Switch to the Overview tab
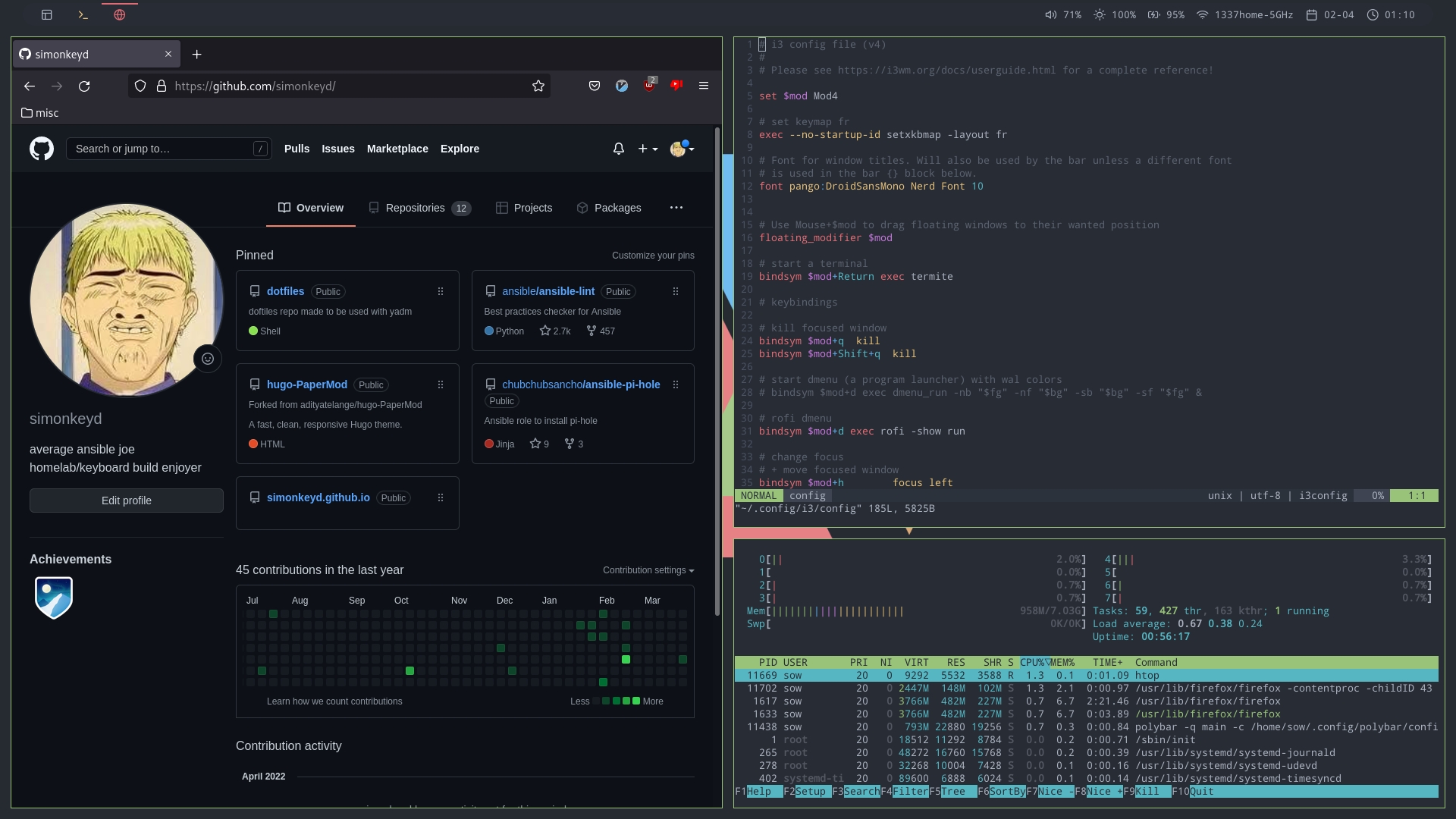Viewport: 1456px width, 819px height. (311, 208)
